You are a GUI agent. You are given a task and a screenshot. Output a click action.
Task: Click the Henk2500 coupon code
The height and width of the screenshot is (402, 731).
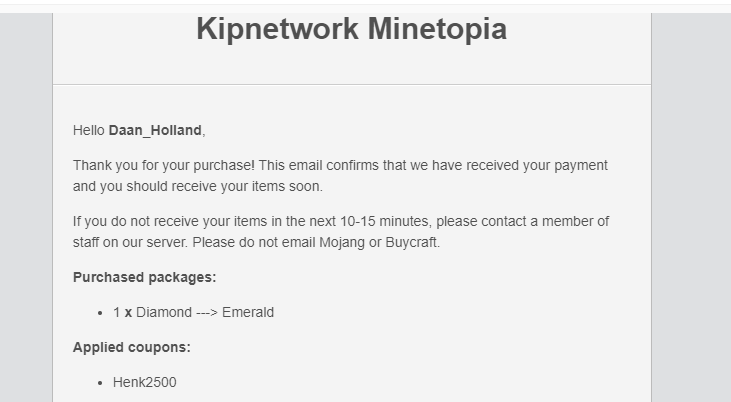pyautogui.click(x=145, y=382)
